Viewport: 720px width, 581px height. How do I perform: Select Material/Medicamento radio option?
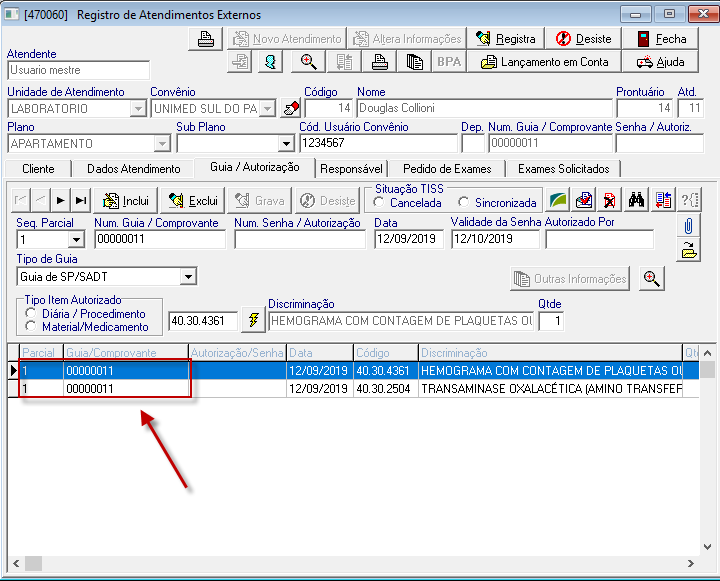[31, 326]
